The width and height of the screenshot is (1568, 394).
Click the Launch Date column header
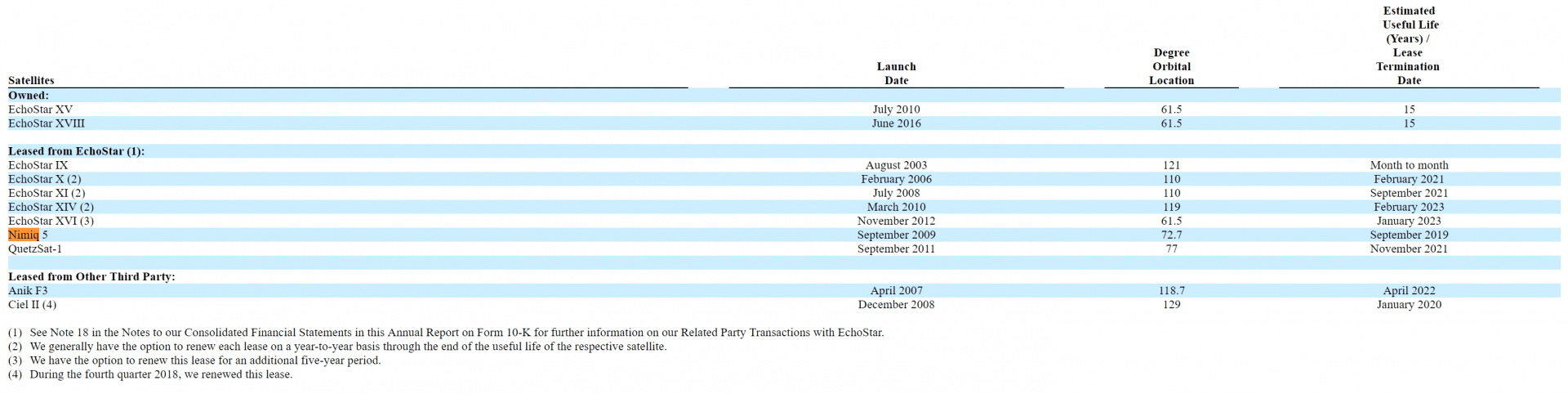[x=896, y=74]
